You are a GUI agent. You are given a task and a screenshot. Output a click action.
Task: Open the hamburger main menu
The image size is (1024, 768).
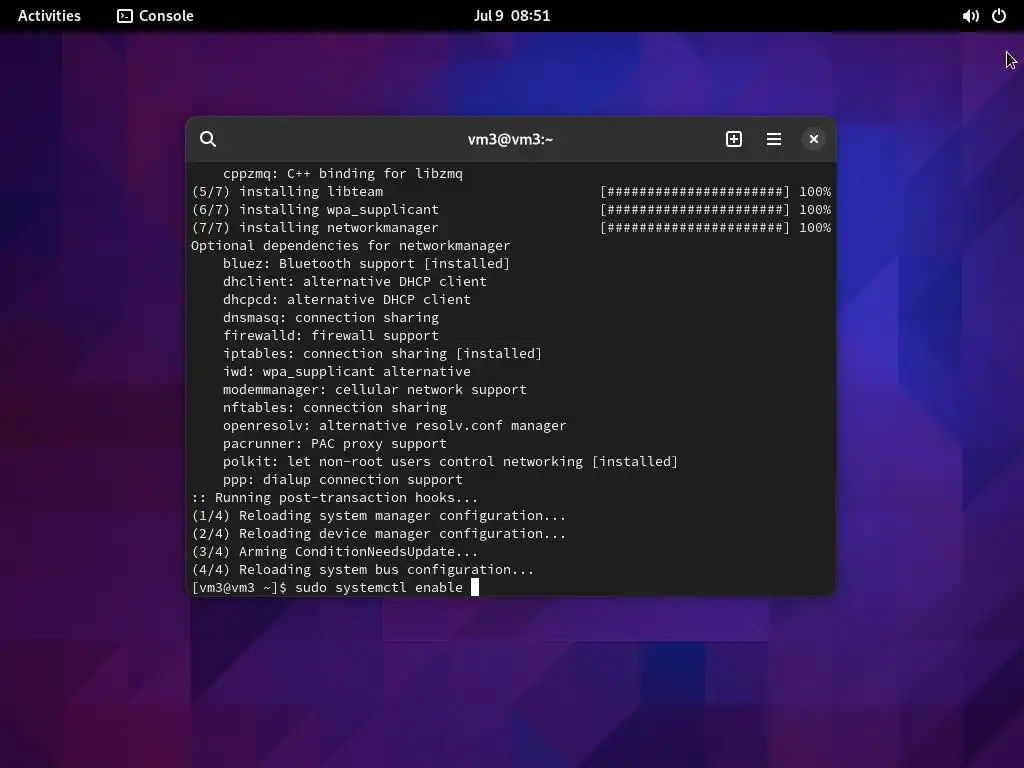pos(774,139)
